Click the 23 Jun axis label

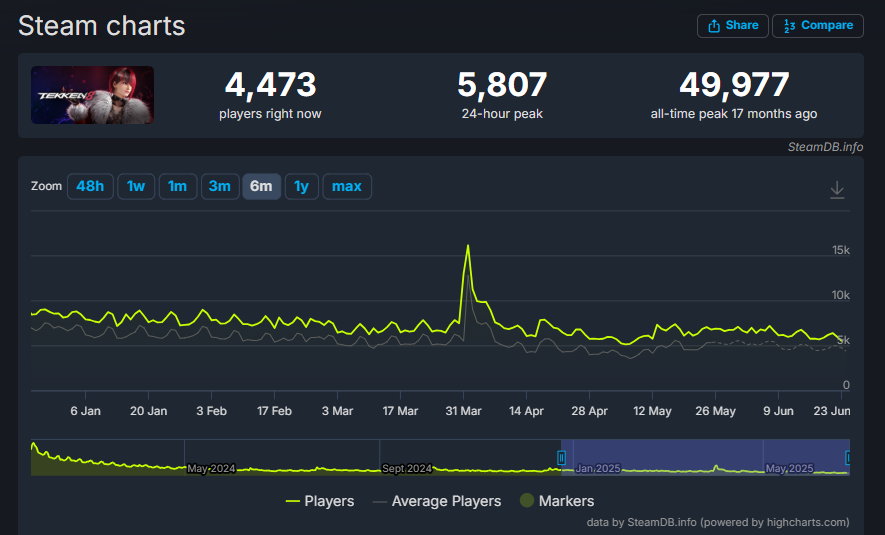click(x=831, y=411)
